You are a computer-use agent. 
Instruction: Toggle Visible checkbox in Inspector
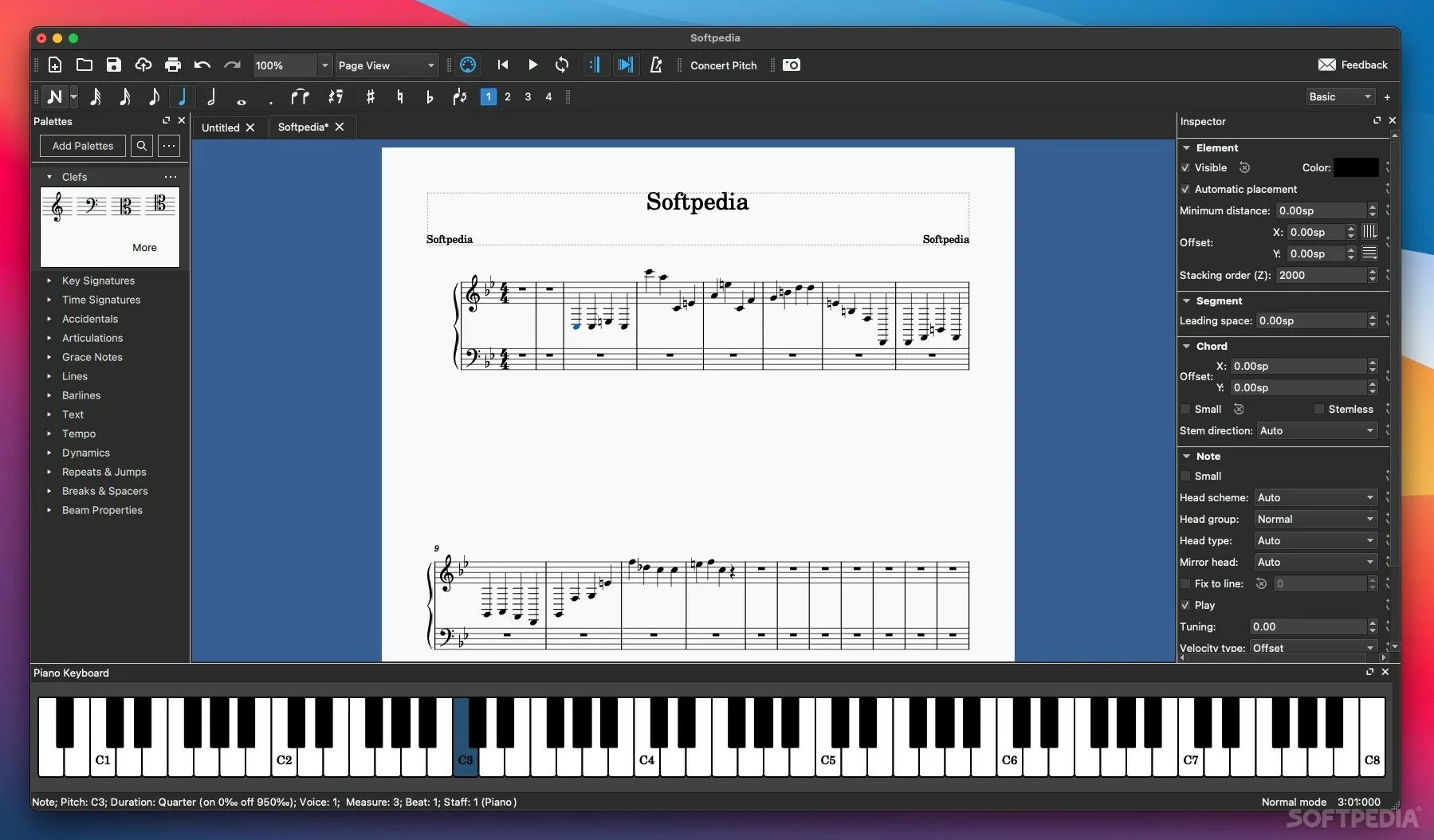pos(1185,168)
